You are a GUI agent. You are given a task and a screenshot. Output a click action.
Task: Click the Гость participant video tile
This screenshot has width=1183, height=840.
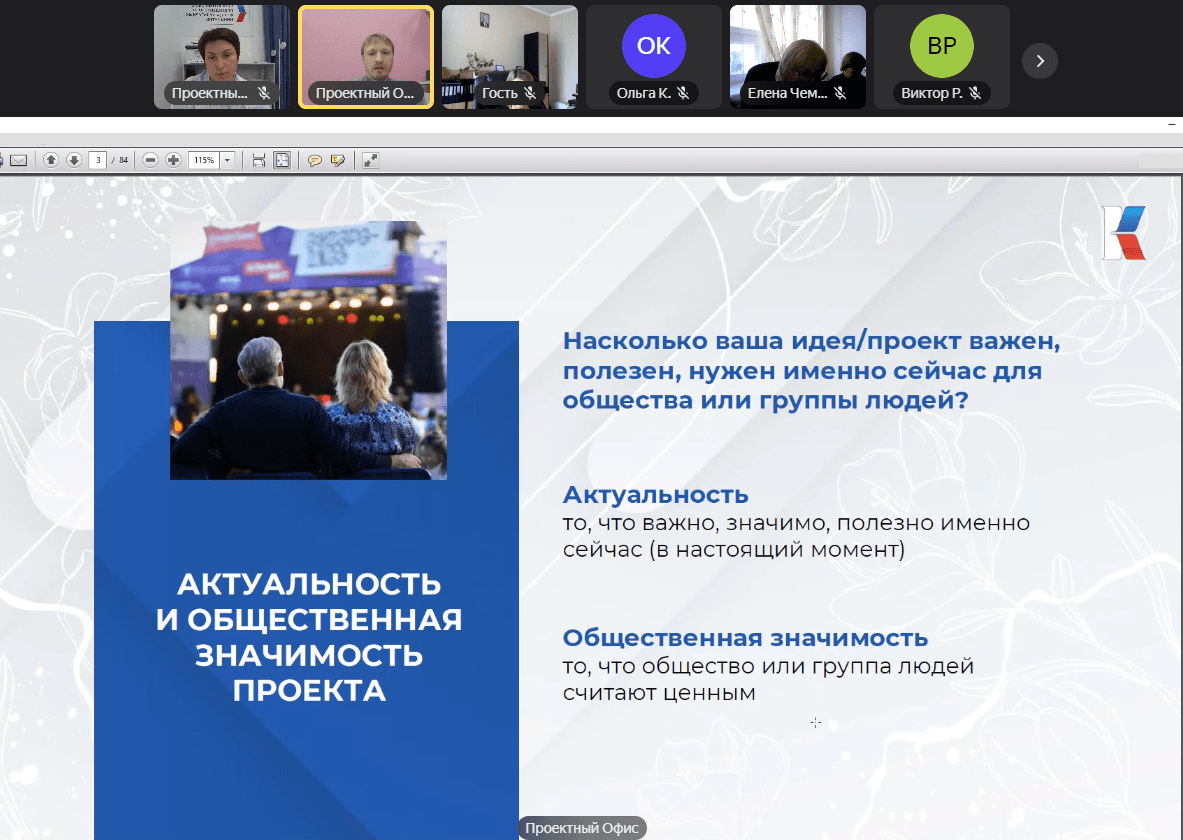pos(509,56)
